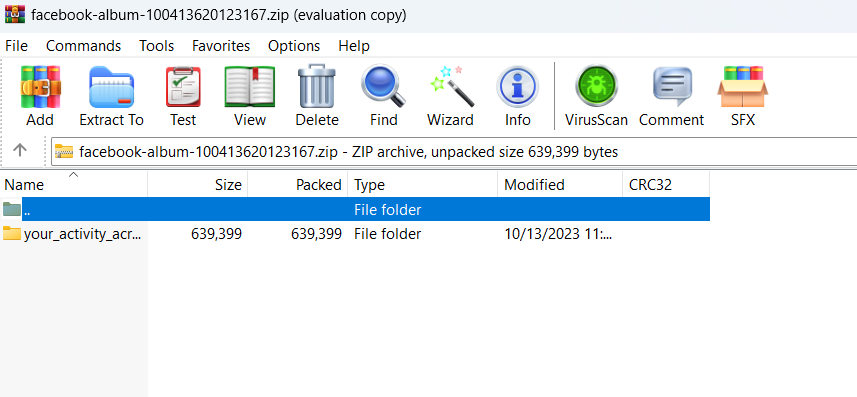Click the 639,399 value in the Packed column
This screenshot has width=857, height=397.
[x=316, y=234]
